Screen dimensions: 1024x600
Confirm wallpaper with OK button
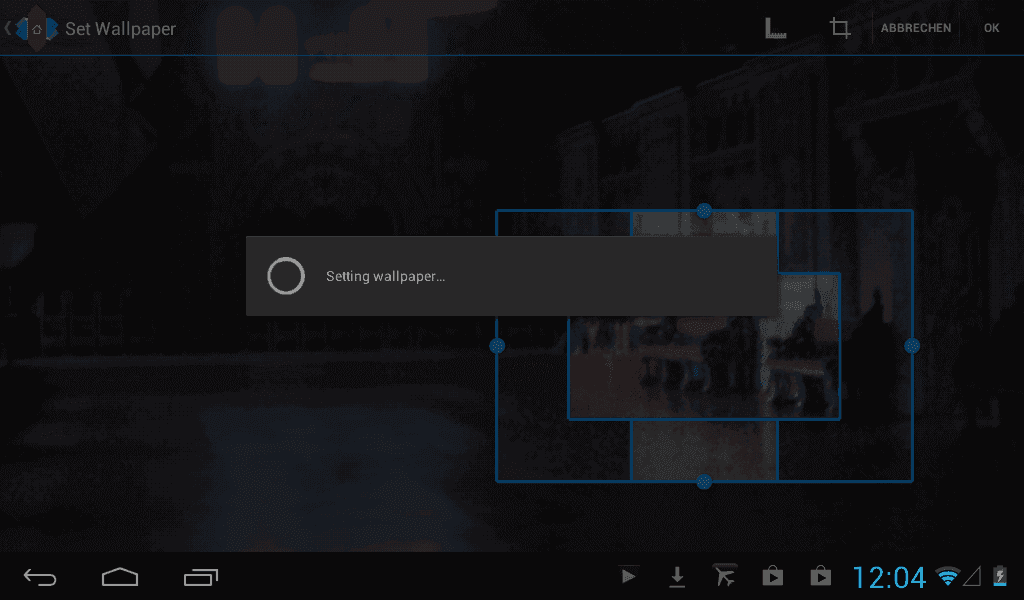point(991,28)
